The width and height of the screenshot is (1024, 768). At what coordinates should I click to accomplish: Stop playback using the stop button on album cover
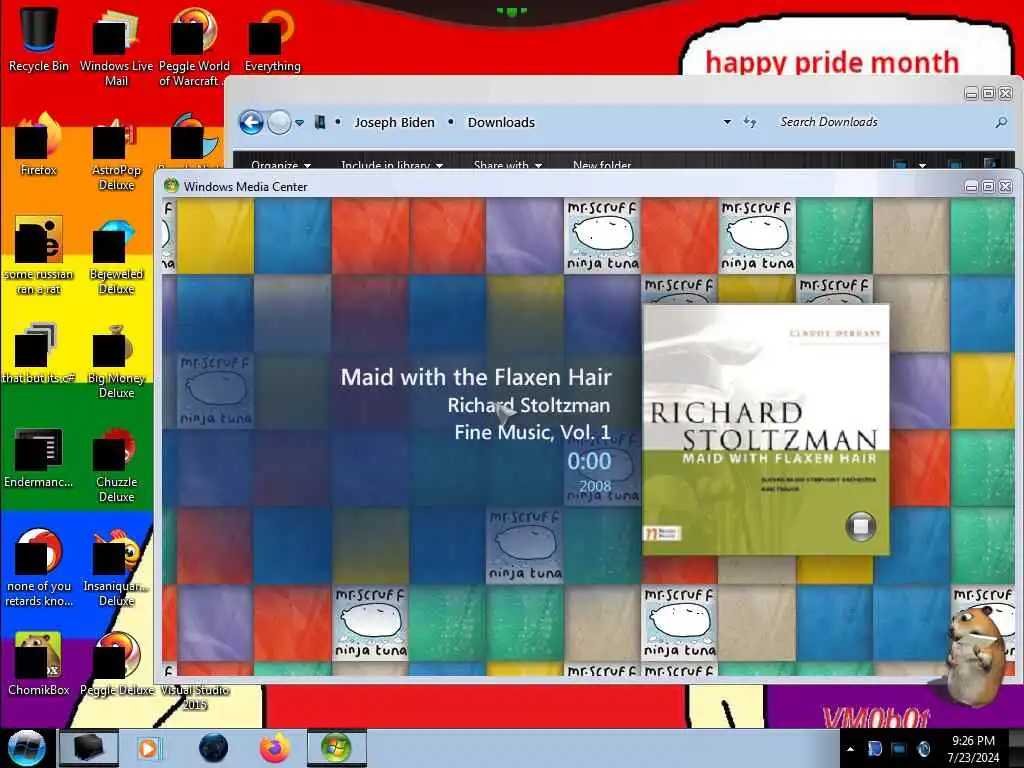coord(861,526)
